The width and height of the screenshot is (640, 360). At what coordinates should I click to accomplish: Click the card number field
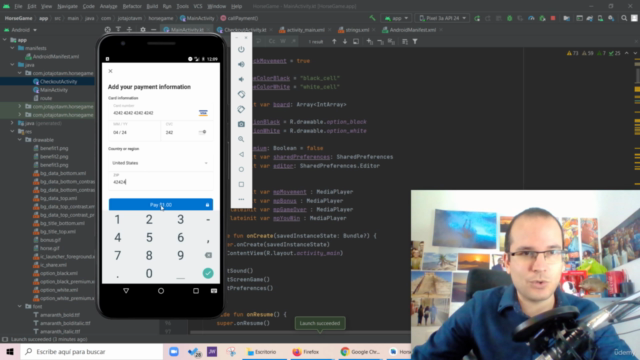161,111
